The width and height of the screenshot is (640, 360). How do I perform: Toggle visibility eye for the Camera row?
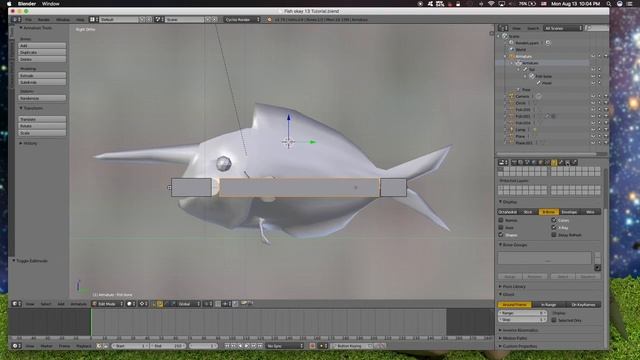point(593,96)
